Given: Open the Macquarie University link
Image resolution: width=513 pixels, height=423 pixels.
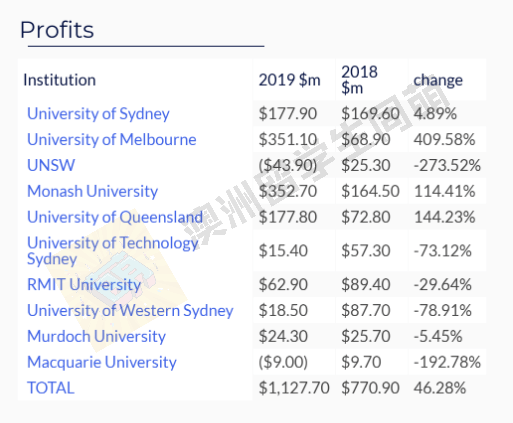Looking at the screenshot, I should click(x=102, y=362).
